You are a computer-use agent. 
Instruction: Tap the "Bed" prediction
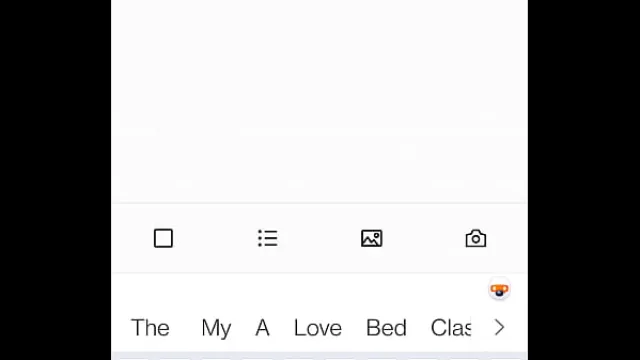coord(386,327)
